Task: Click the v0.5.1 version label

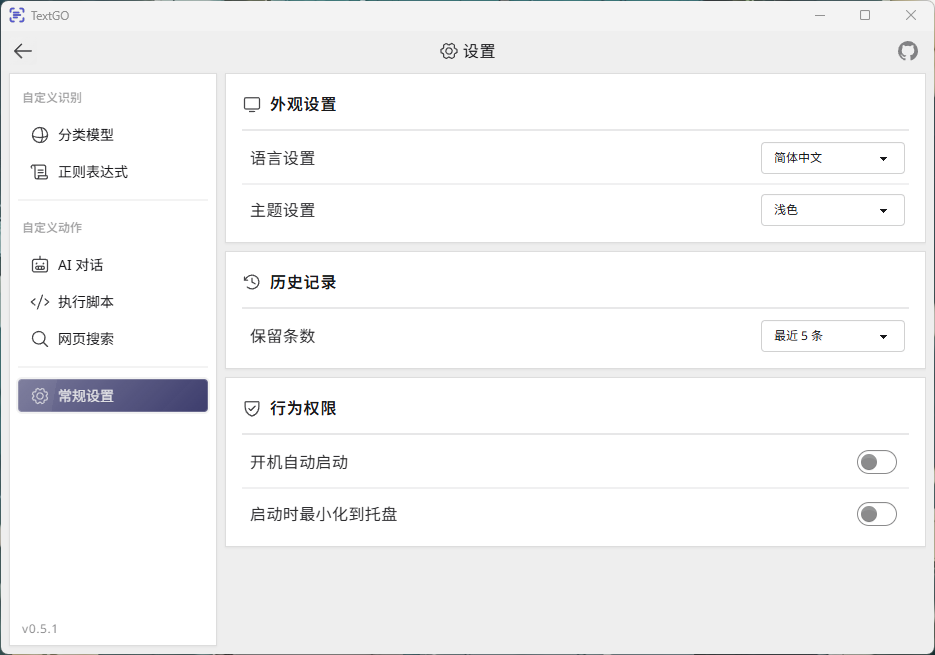Action: tap(40, 629)
